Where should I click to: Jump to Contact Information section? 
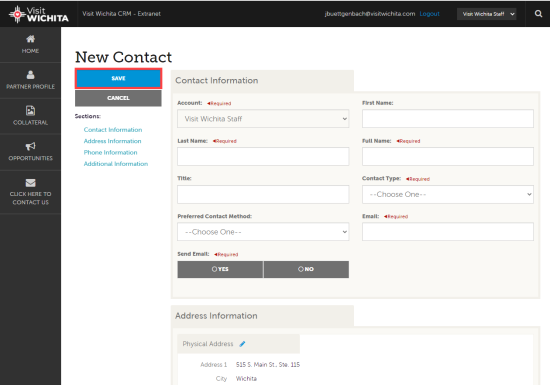(113, 130)
